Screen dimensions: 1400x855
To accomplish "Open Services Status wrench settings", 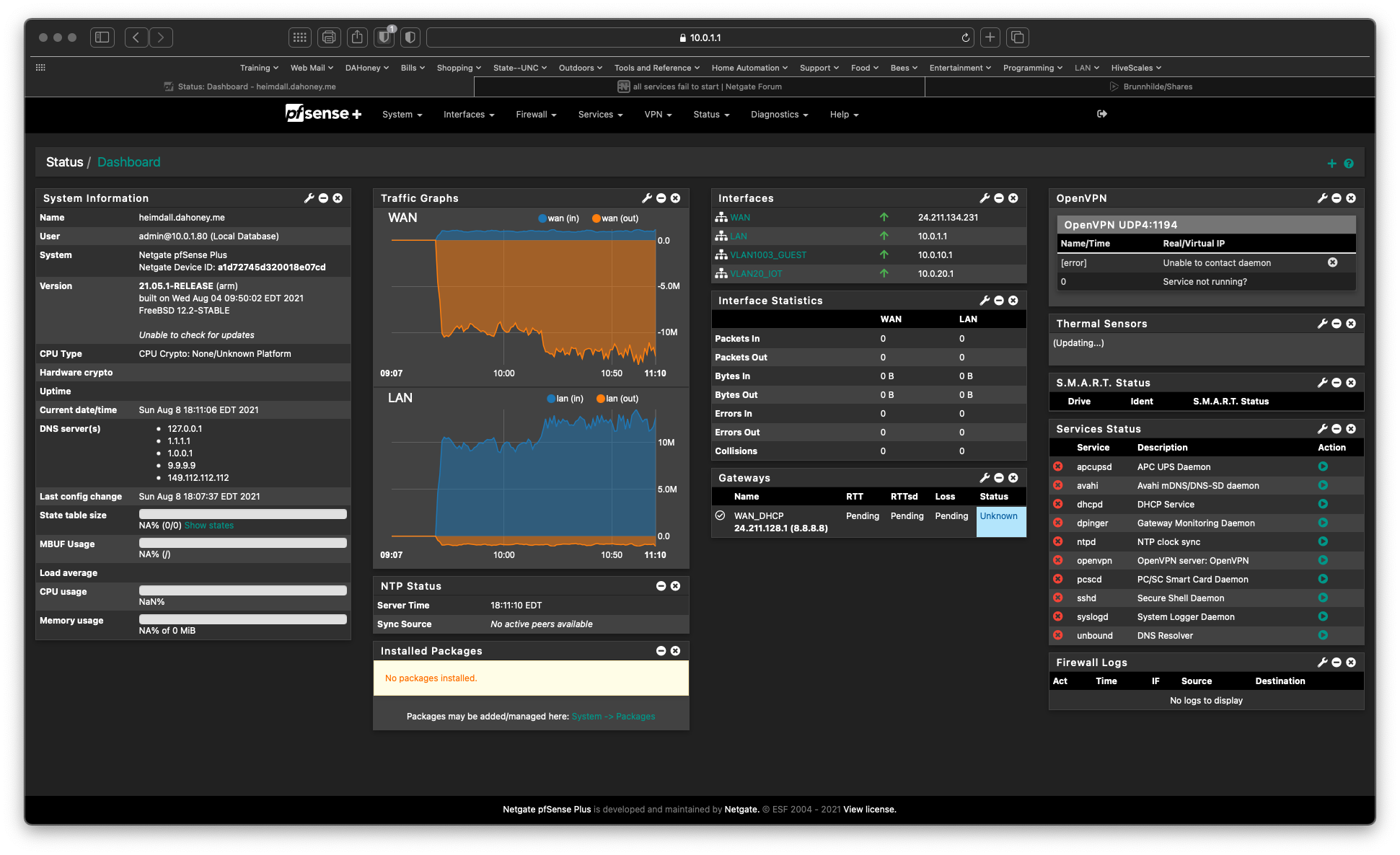I will (1322, 429).
